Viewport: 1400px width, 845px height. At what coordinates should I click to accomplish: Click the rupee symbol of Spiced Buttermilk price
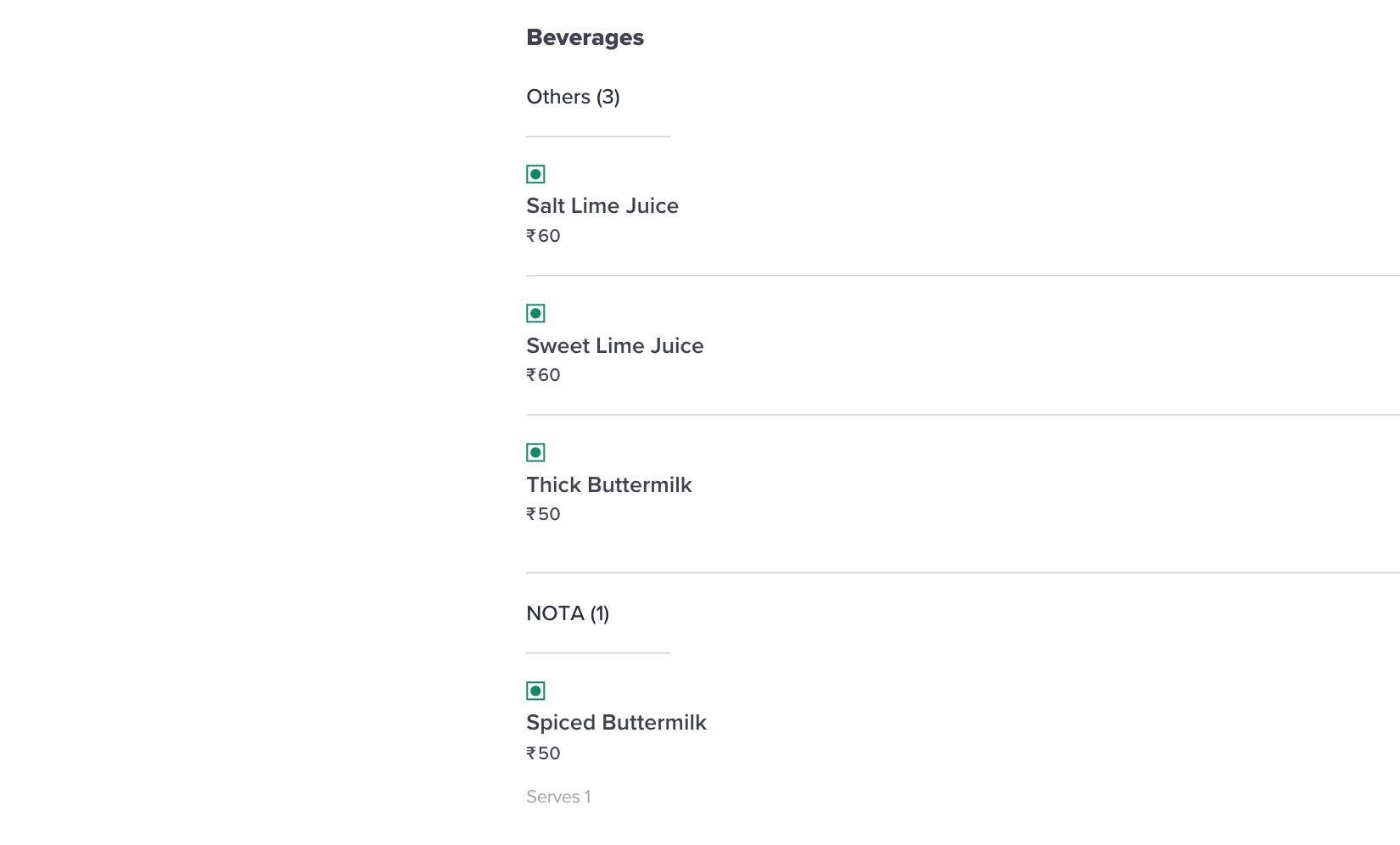click(531, 753)
